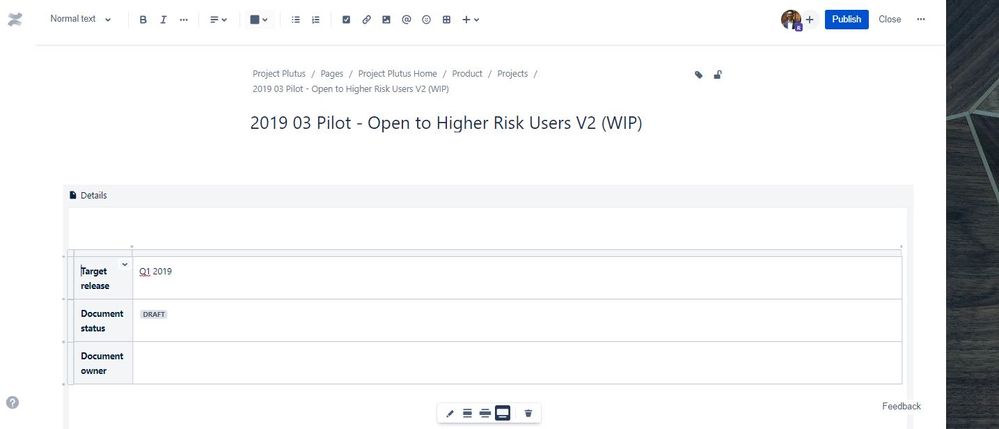
Task: Click the Q1 2019 cell
Action: [517, 278]
